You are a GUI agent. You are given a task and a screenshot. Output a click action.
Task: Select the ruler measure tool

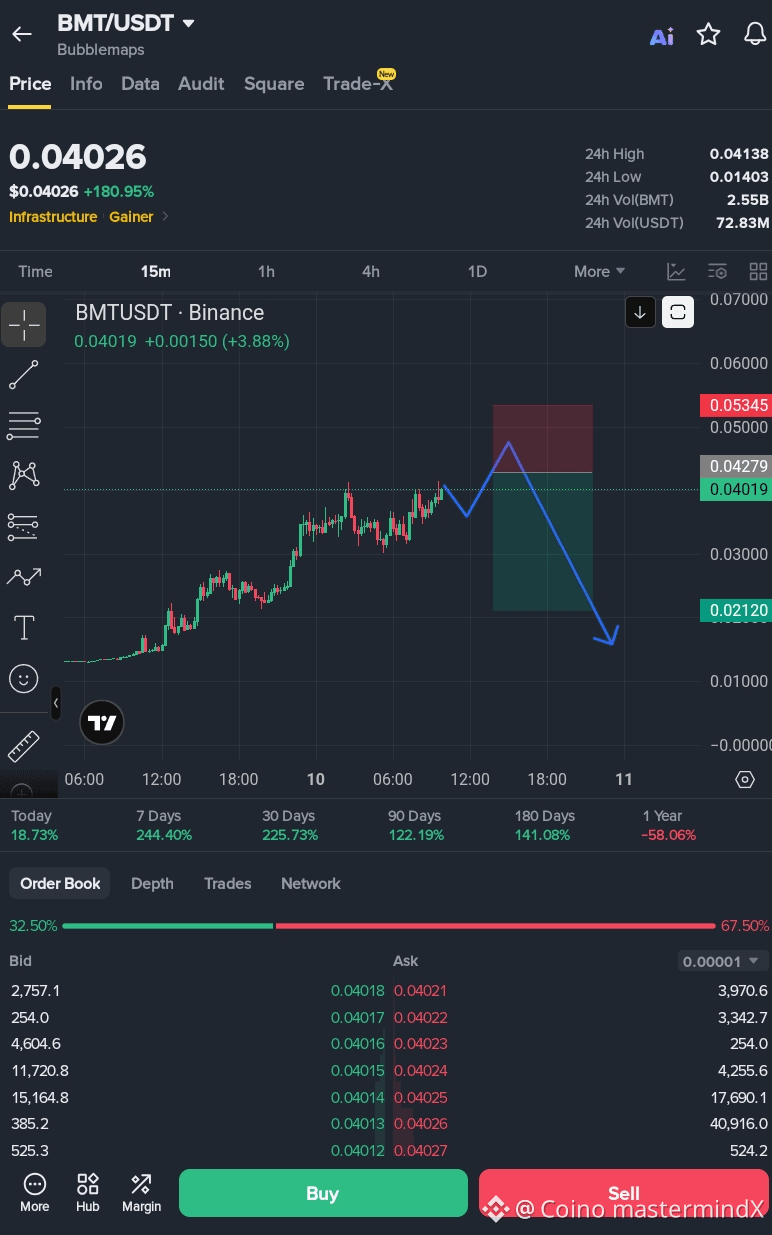point(23,746)
